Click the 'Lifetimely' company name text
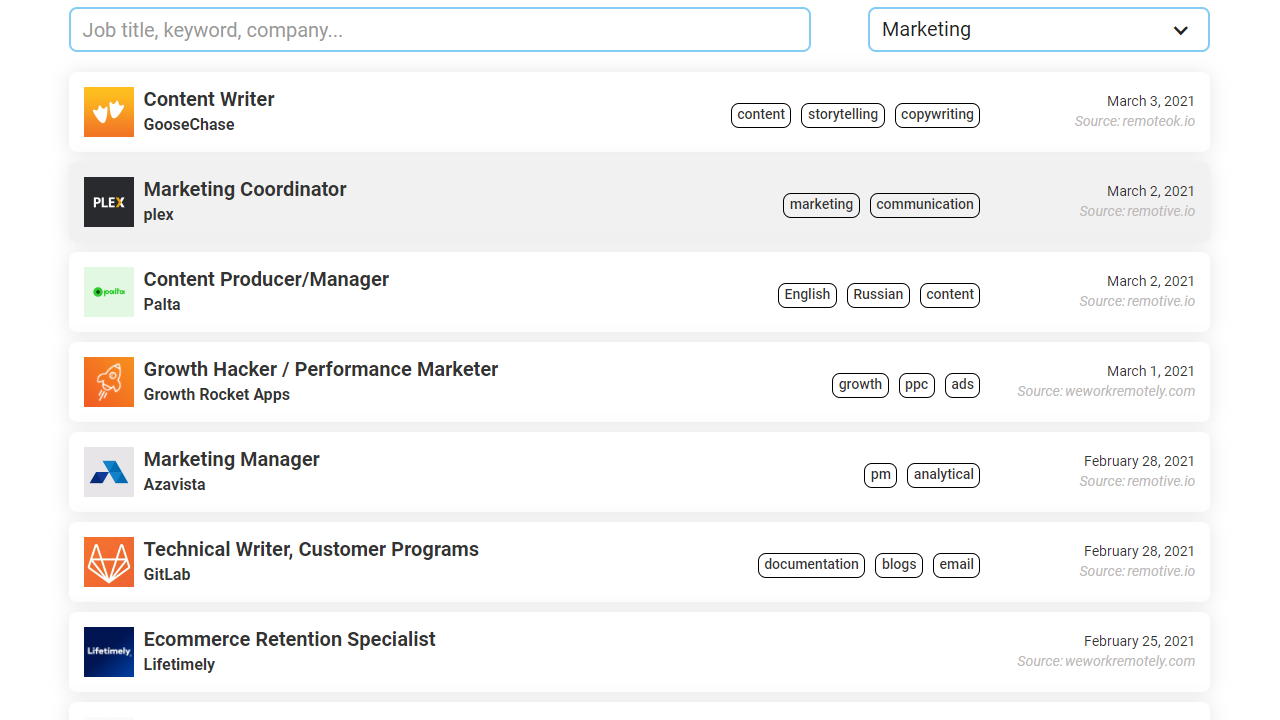The image size is (1280, 720). pyautogui.click(x=179, y=665)
